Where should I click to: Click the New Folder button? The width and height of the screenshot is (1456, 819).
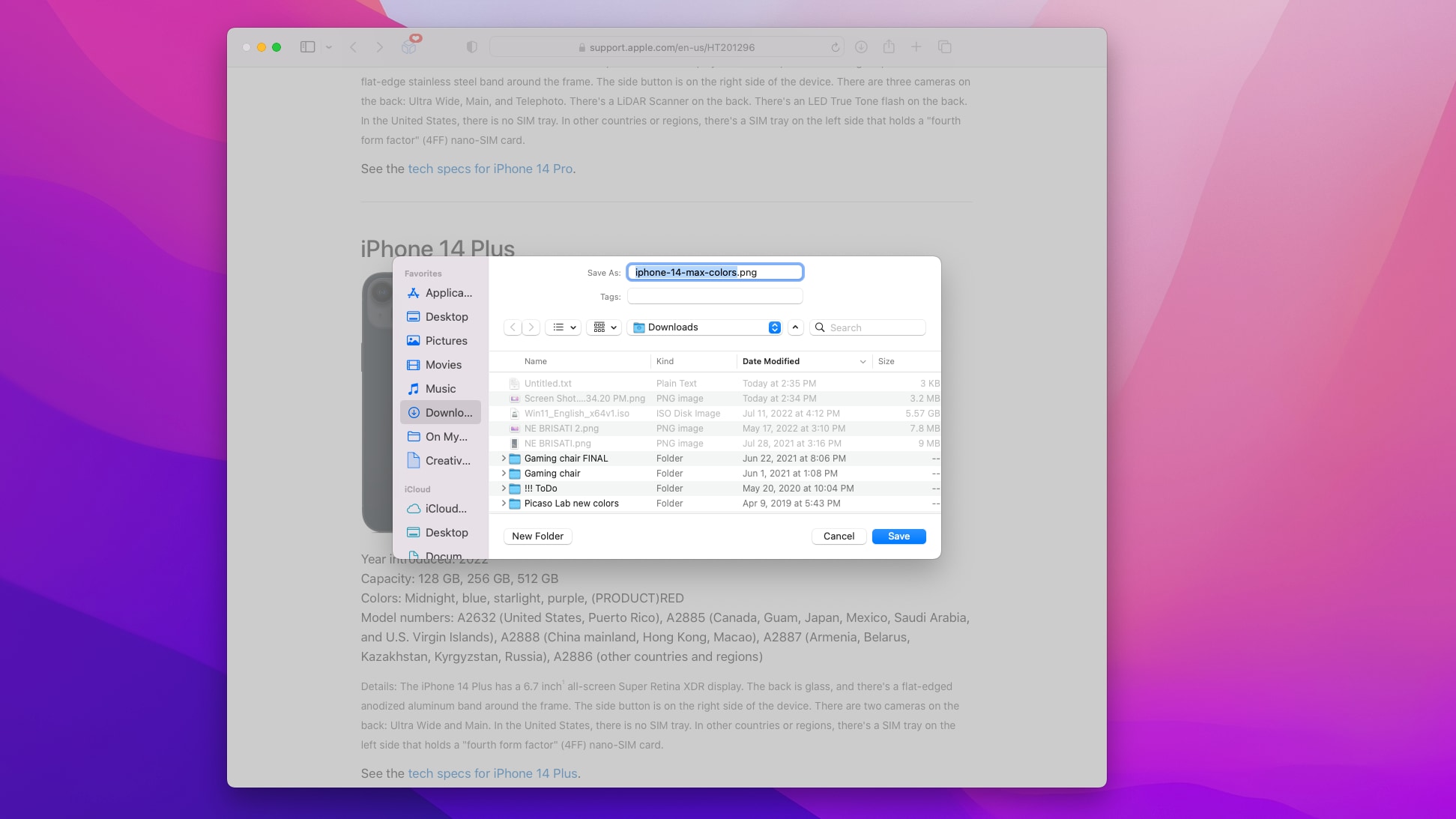[x=537, y=537]
